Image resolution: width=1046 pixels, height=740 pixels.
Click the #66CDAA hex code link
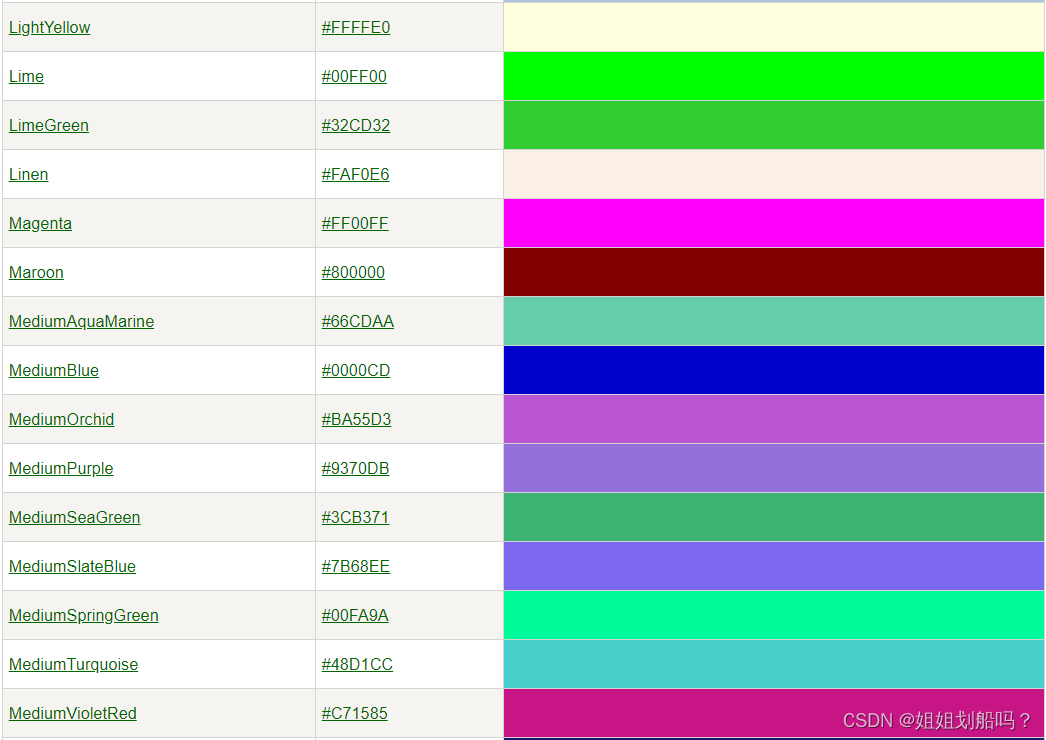358,322
